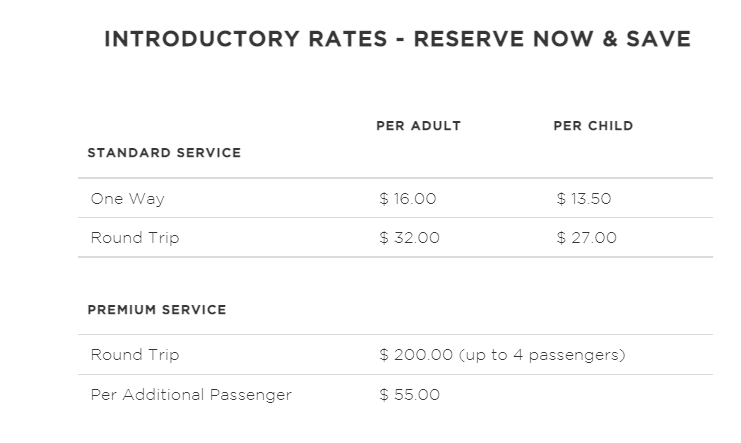Select the $ 16.00 adult one-way price
The image size is (741, 443).
[407, 199]
